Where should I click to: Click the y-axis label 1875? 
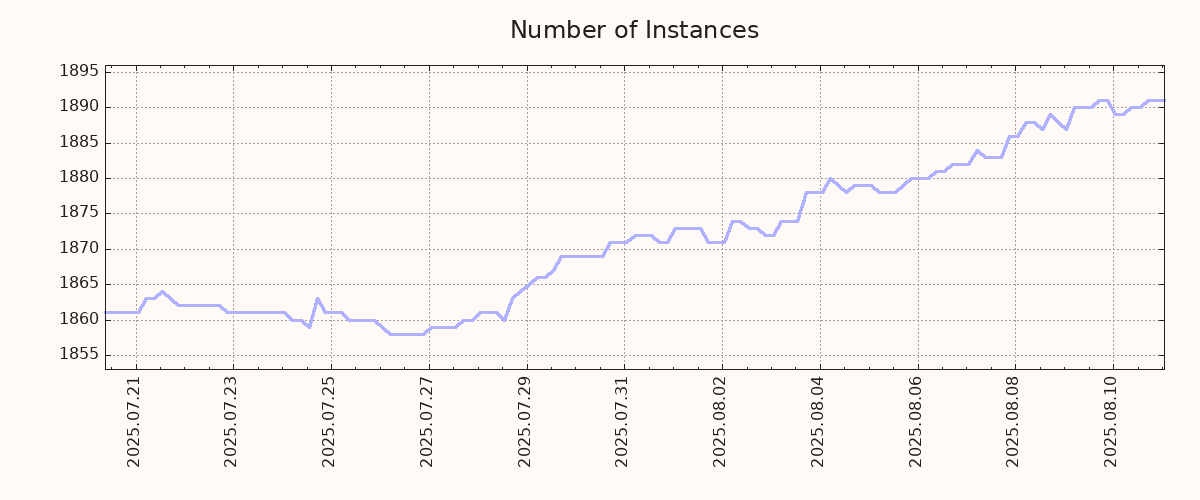77,213
